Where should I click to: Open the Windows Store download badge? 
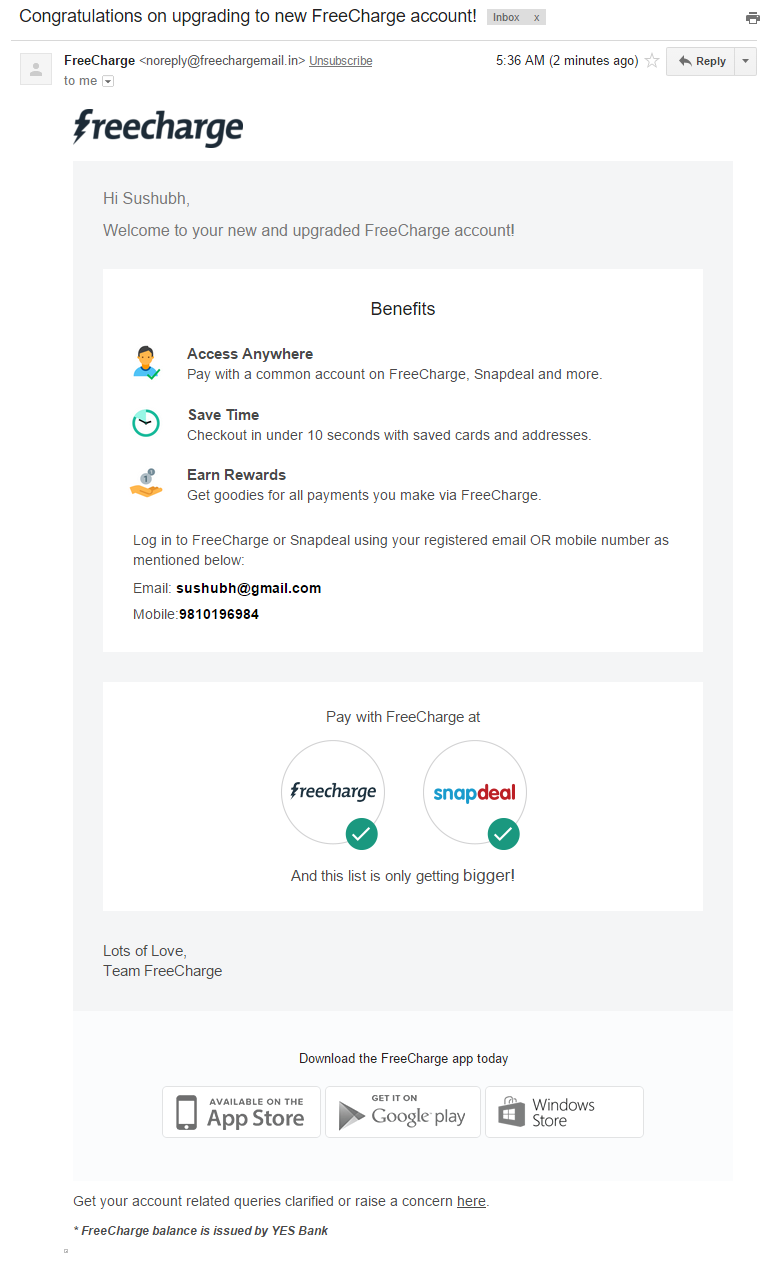click(564, 1112)
